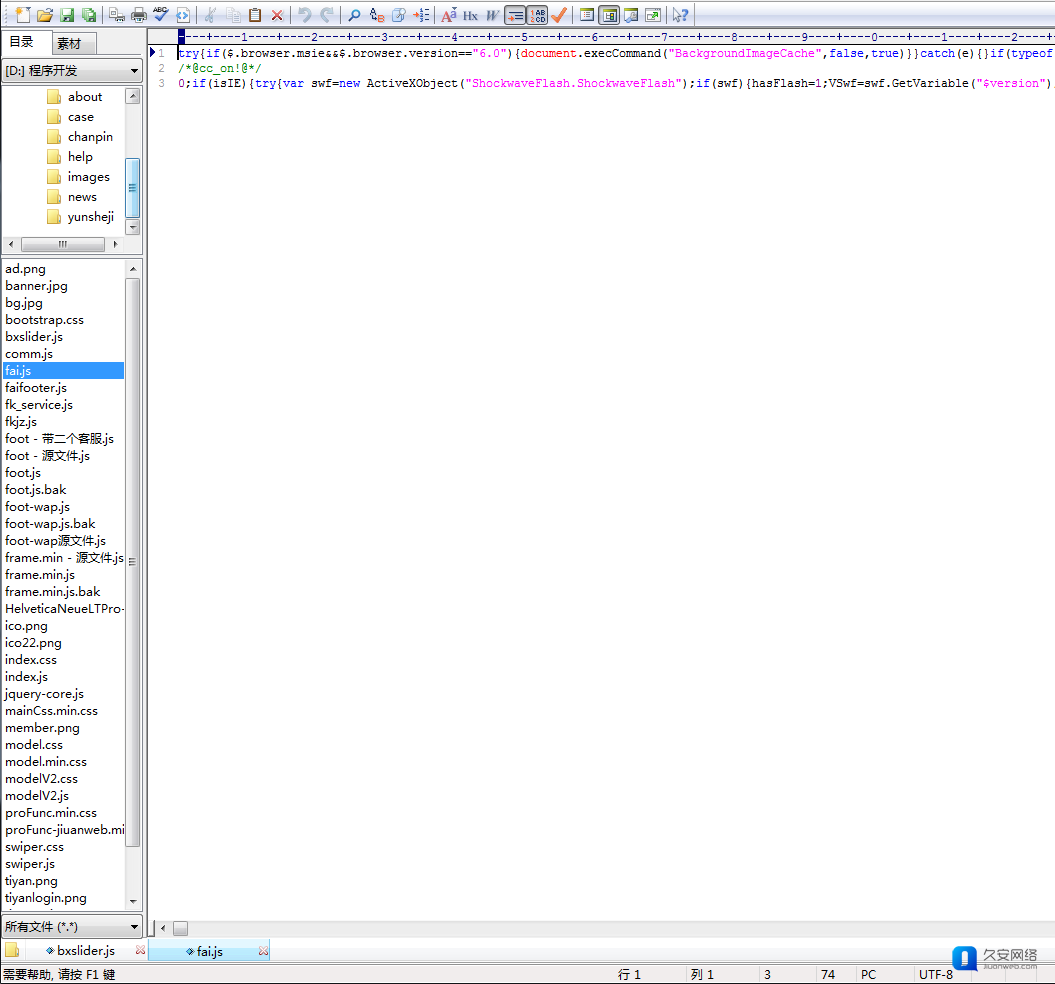Close the fai.js tab
The width and height of the screenshot is (1055, 984).
(263, 951)
